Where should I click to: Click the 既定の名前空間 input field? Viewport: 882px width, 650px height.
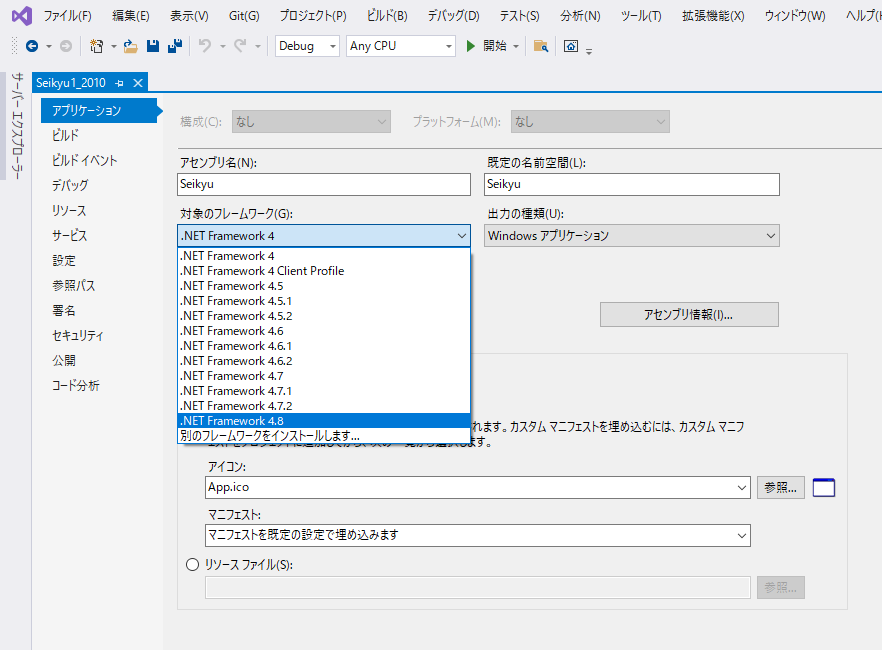632,184
